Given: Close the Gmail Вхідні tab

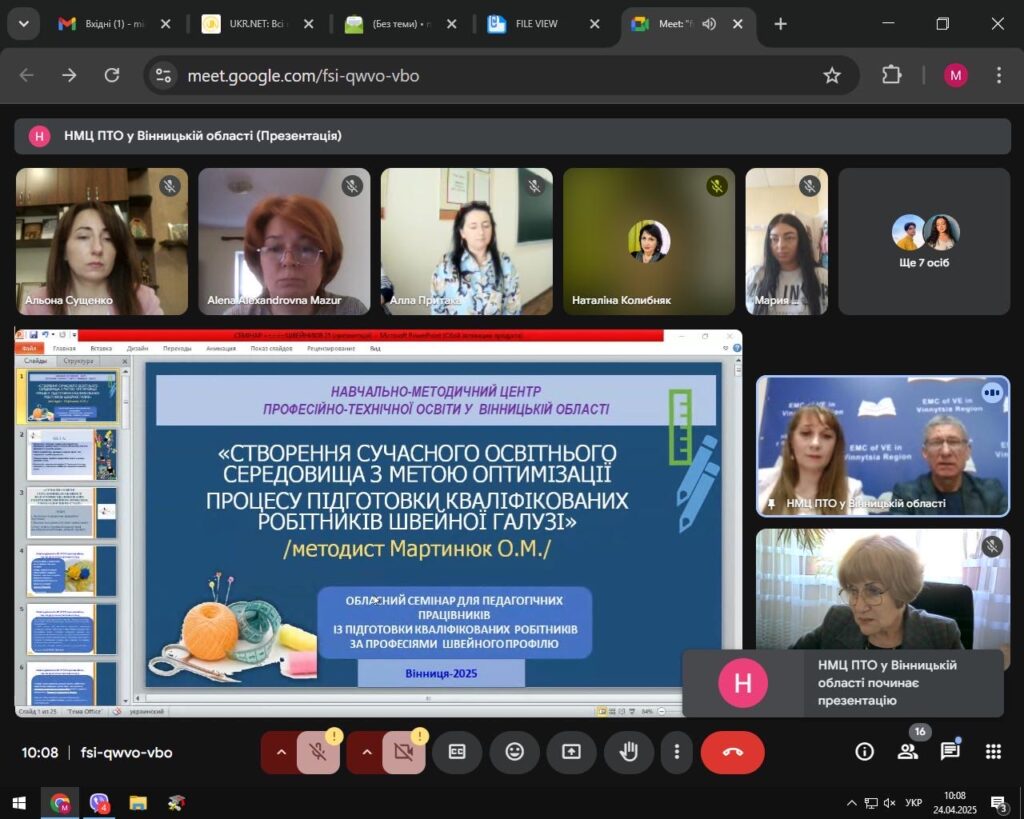Looking at the screenshot, I should 166,24.
